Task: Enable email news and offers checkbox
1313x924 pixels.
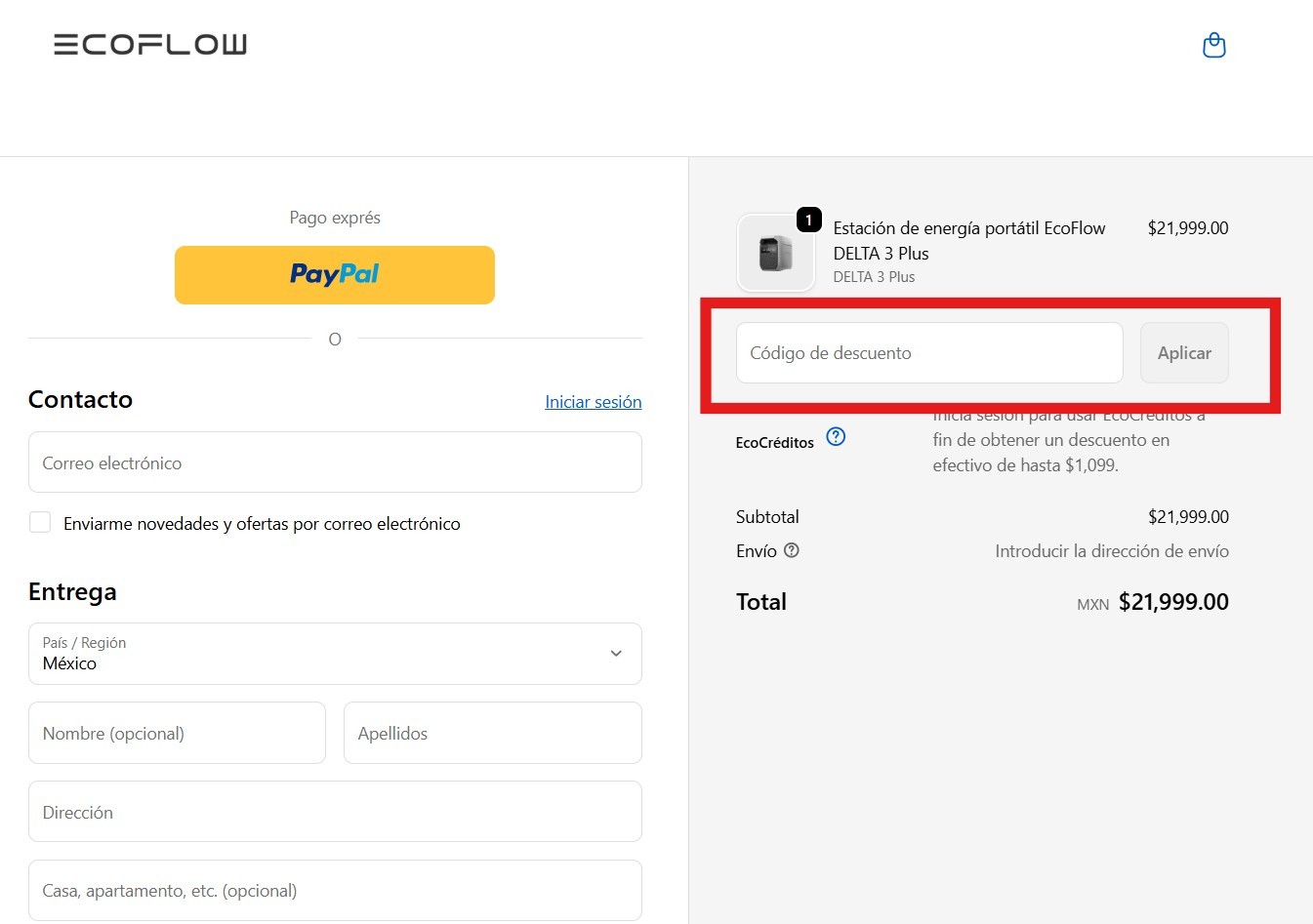Action: coord(40,523)
